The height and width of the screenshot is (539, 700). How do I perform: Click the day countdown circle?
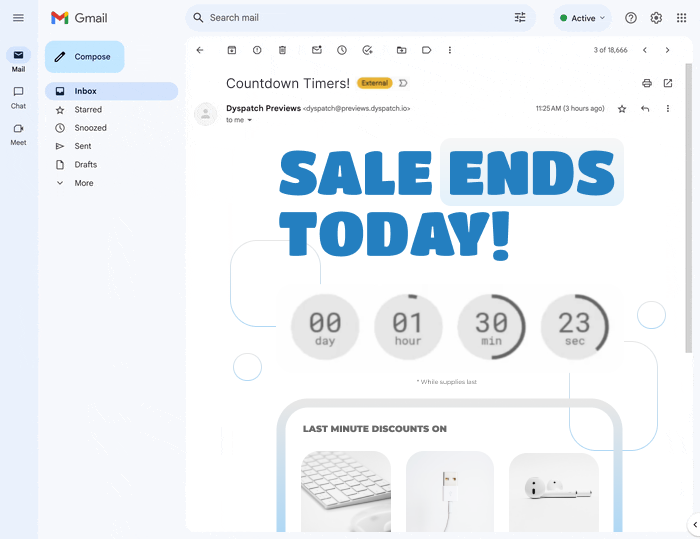pyautogui.click(x=325, y=326)
